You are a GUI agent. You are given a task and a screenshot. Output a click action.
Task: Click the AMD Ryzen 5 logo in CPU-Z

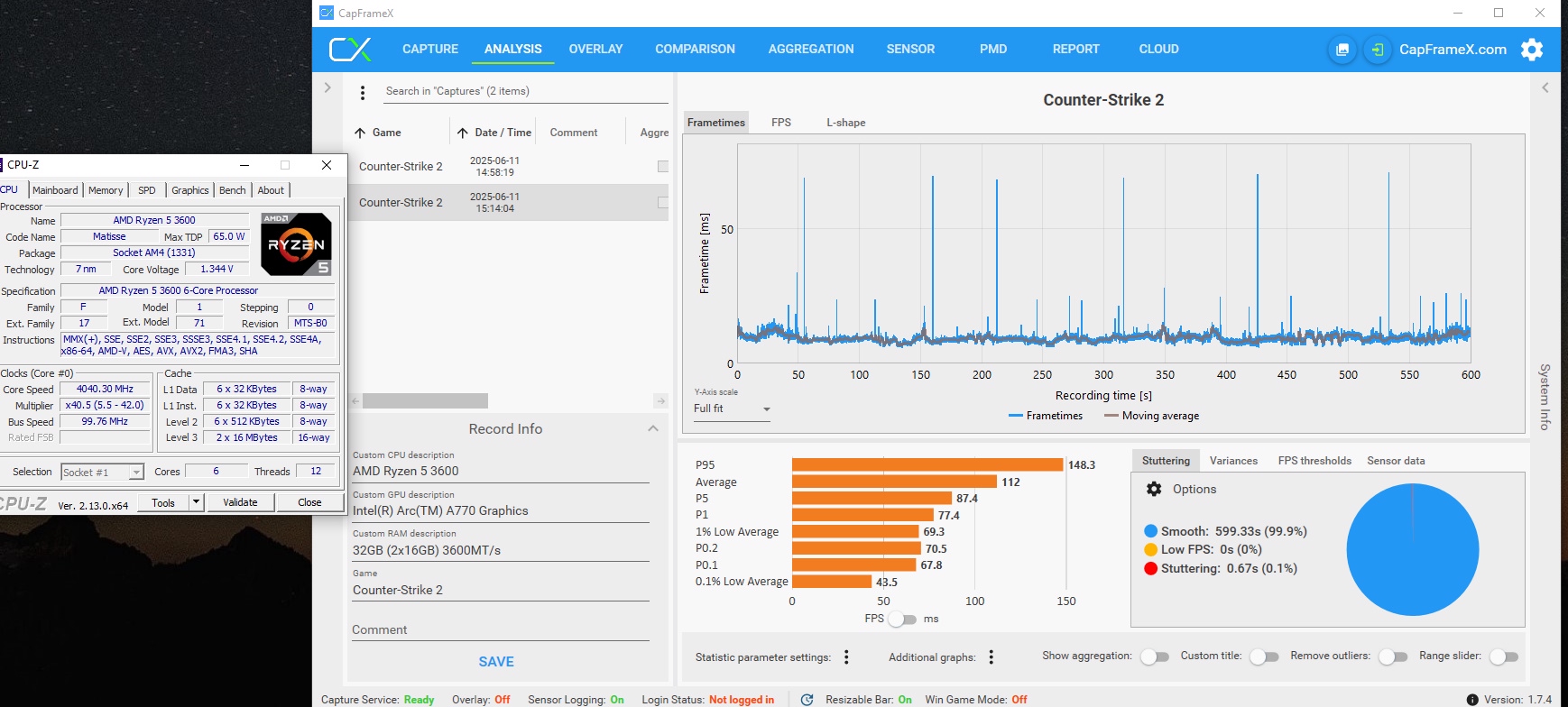pyautogui.click(x=296, y=244)
